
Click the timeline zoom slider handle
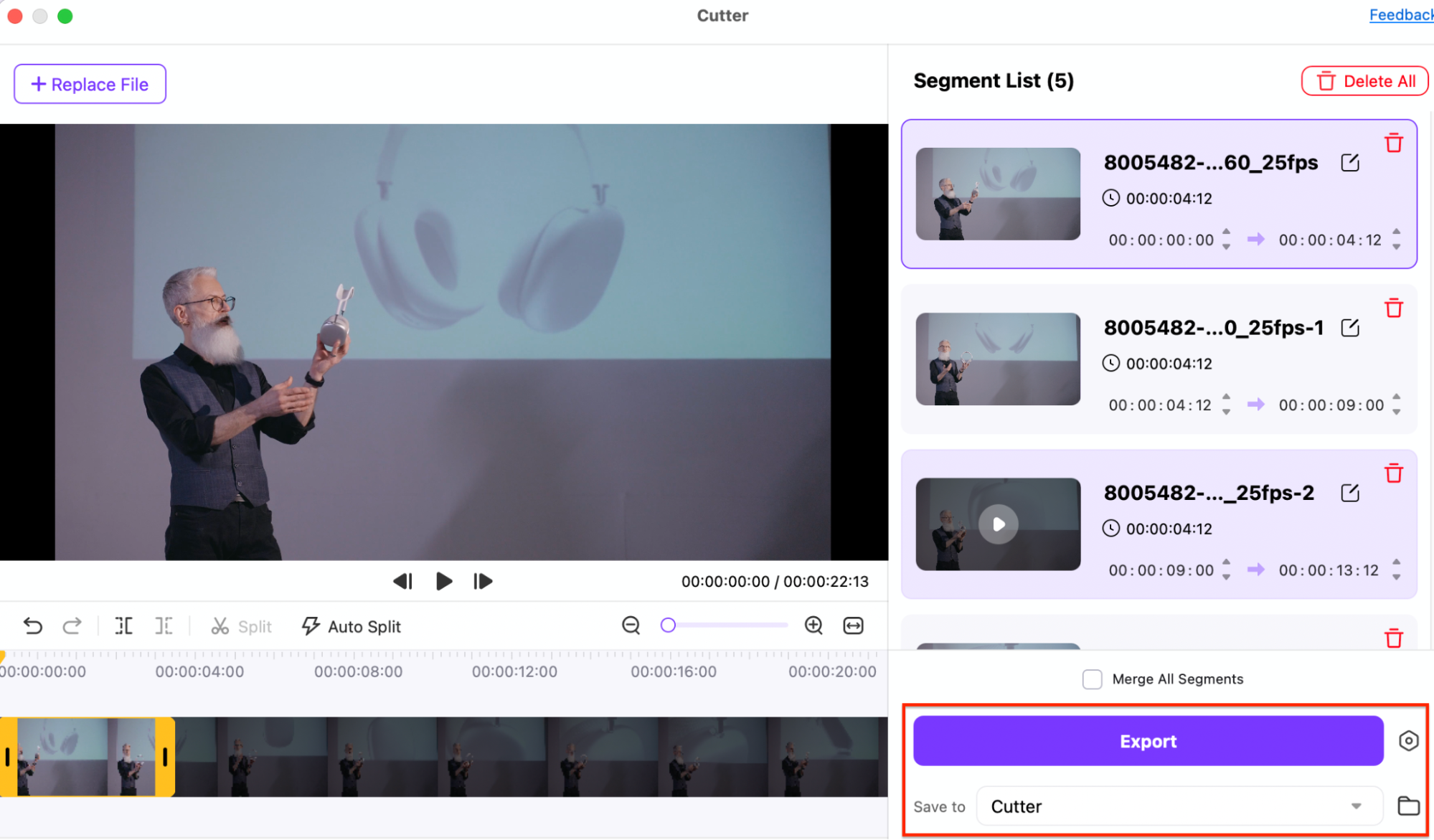[668, 626]
